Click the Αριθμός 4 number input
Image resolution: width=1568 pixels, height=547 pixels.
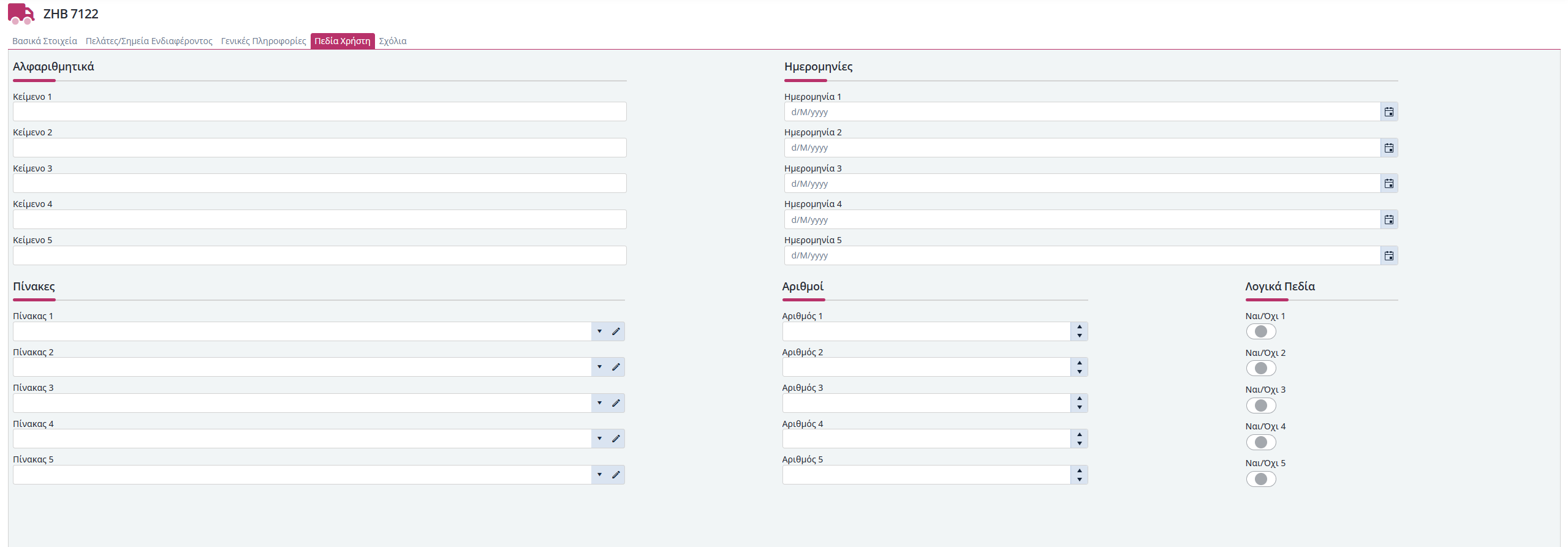point(926,439)
